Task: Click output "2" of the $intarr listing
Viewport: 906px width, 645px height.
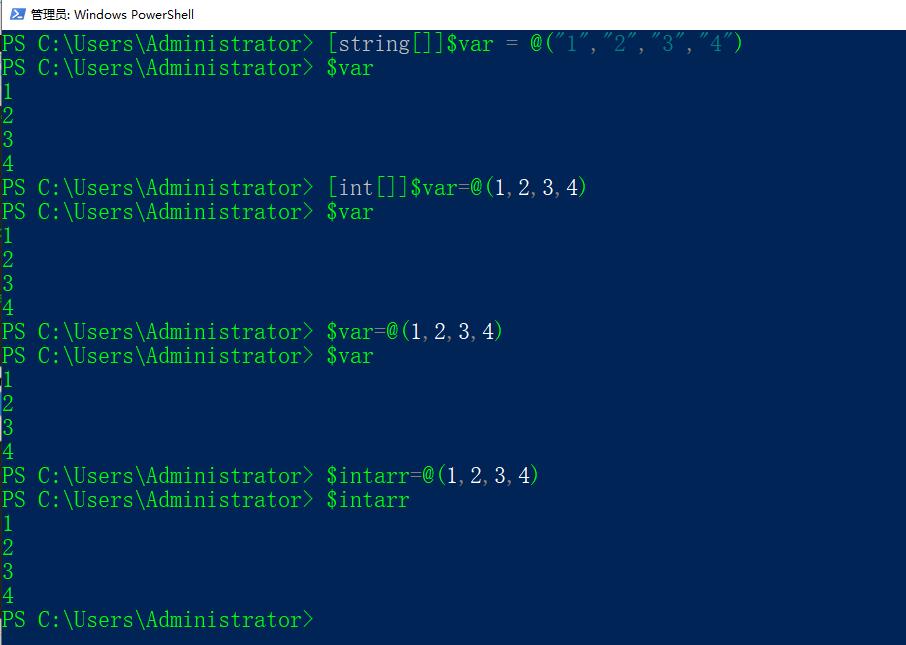Action: [x=8, y=548]
